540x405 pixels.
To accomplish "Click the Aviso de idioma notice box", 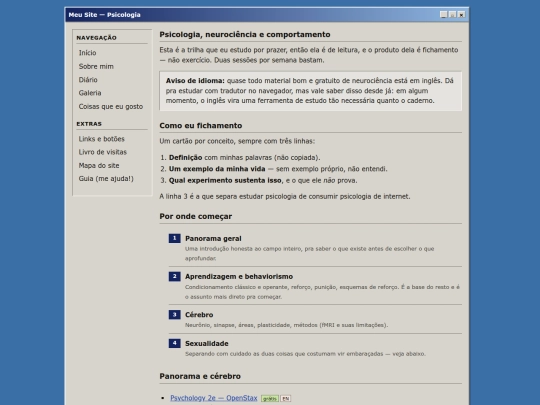I will [x=311, y=91].
